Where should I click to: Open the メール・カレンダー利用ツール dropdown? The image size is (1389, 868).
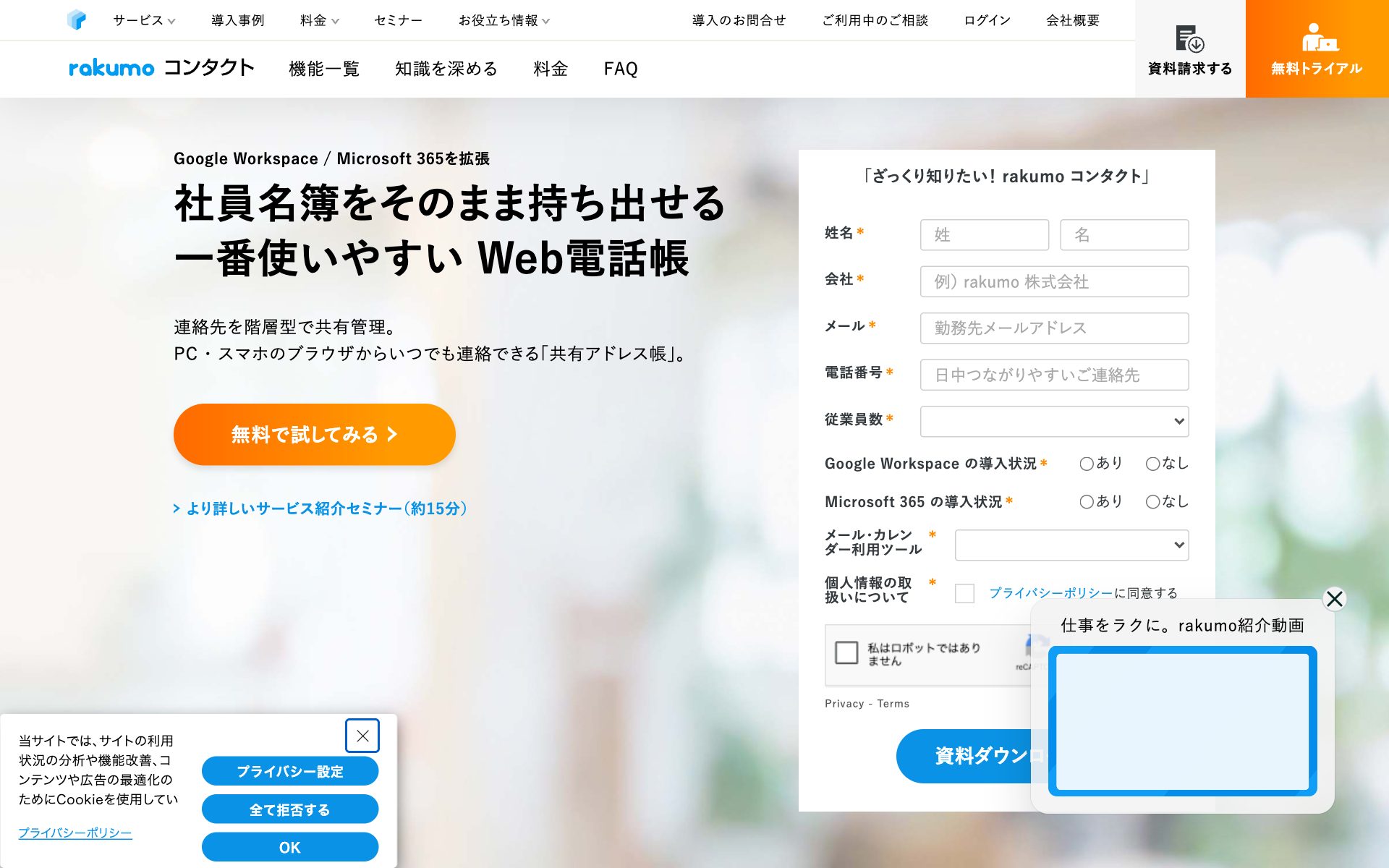1071,545
